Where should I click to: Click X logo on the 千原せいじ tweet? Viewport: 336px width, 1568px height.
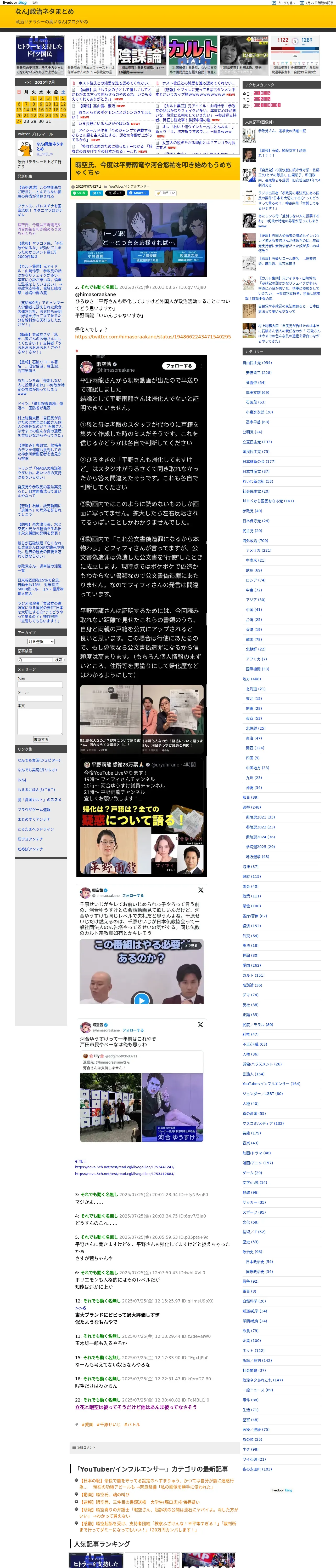pos(201,890)
